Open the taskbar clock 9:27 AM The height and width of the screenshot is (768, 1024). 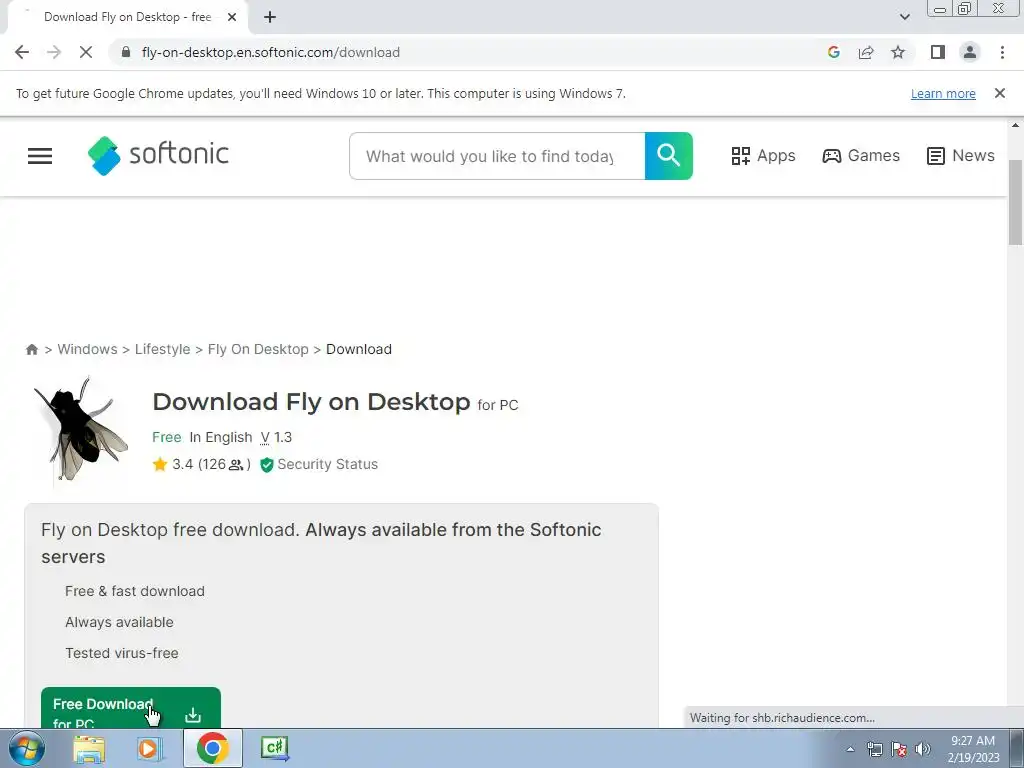[x=973, y=749]
